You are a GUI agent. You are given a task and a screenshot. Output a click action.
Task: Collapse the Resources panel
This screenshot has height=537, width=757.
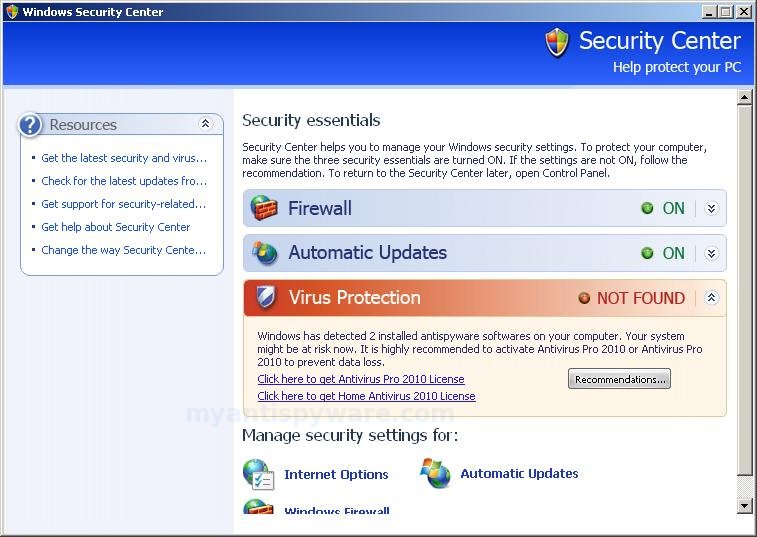(205, 124)
